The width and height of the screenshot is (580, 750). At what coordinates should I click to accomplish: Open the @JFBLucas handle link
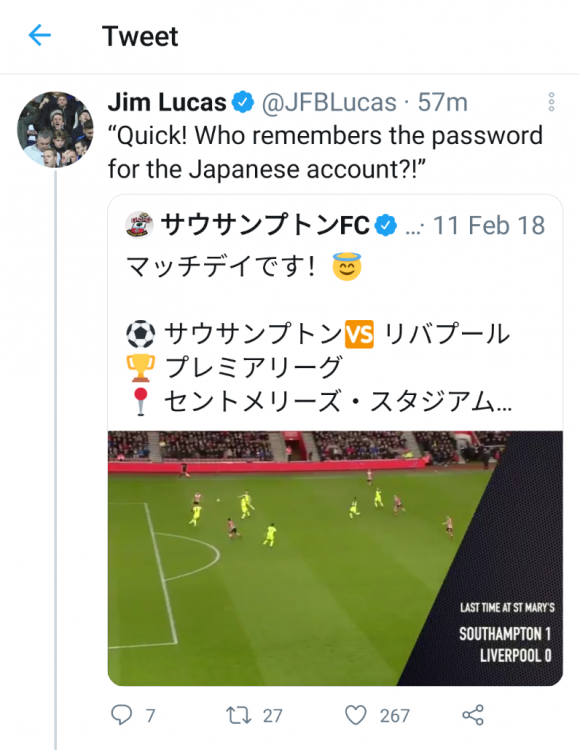(x=329, y=102)
